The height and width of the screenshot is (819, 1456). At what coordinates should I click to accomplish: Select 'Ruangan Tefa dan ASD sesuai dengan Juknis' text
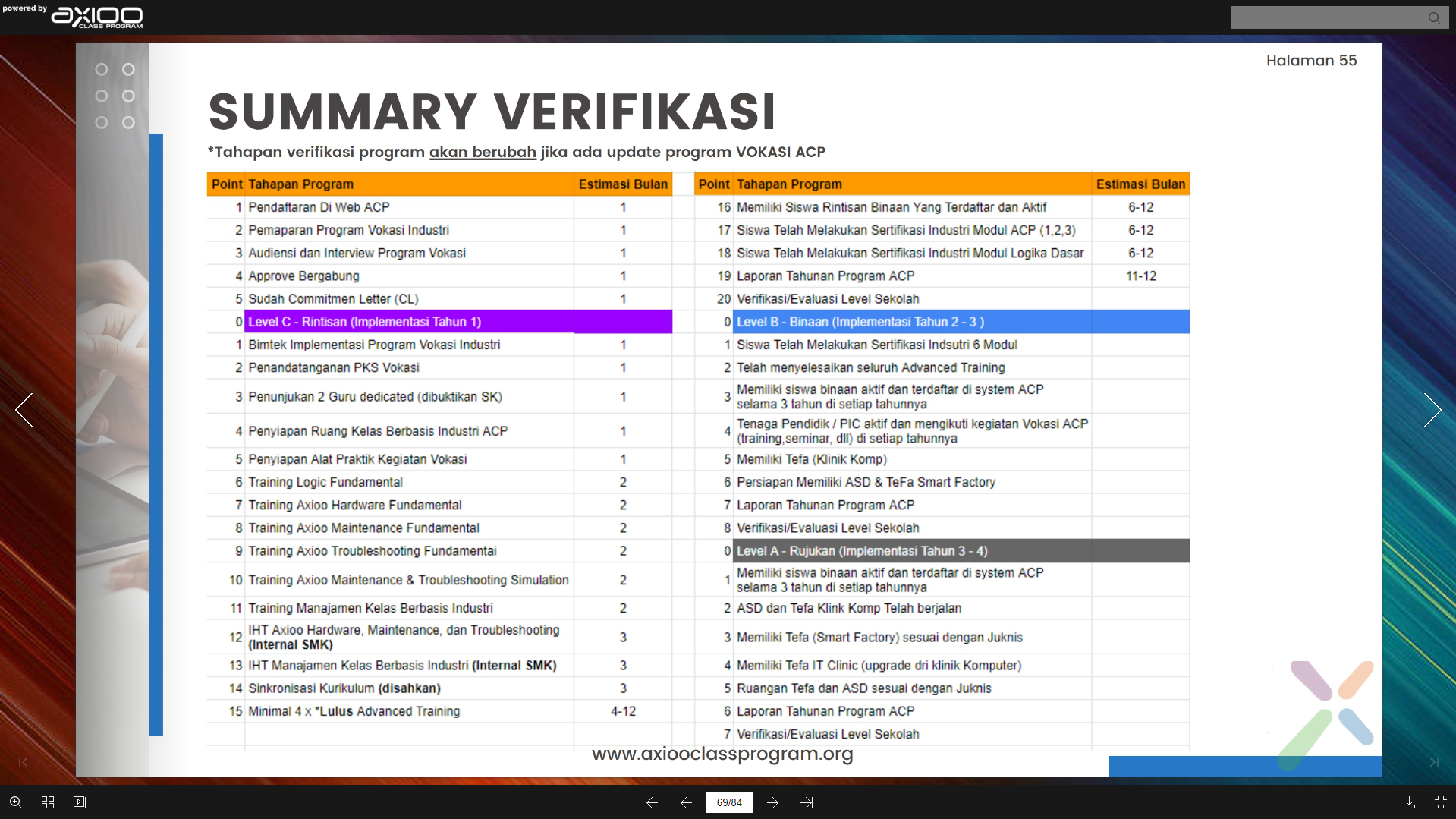pos(863,688)
